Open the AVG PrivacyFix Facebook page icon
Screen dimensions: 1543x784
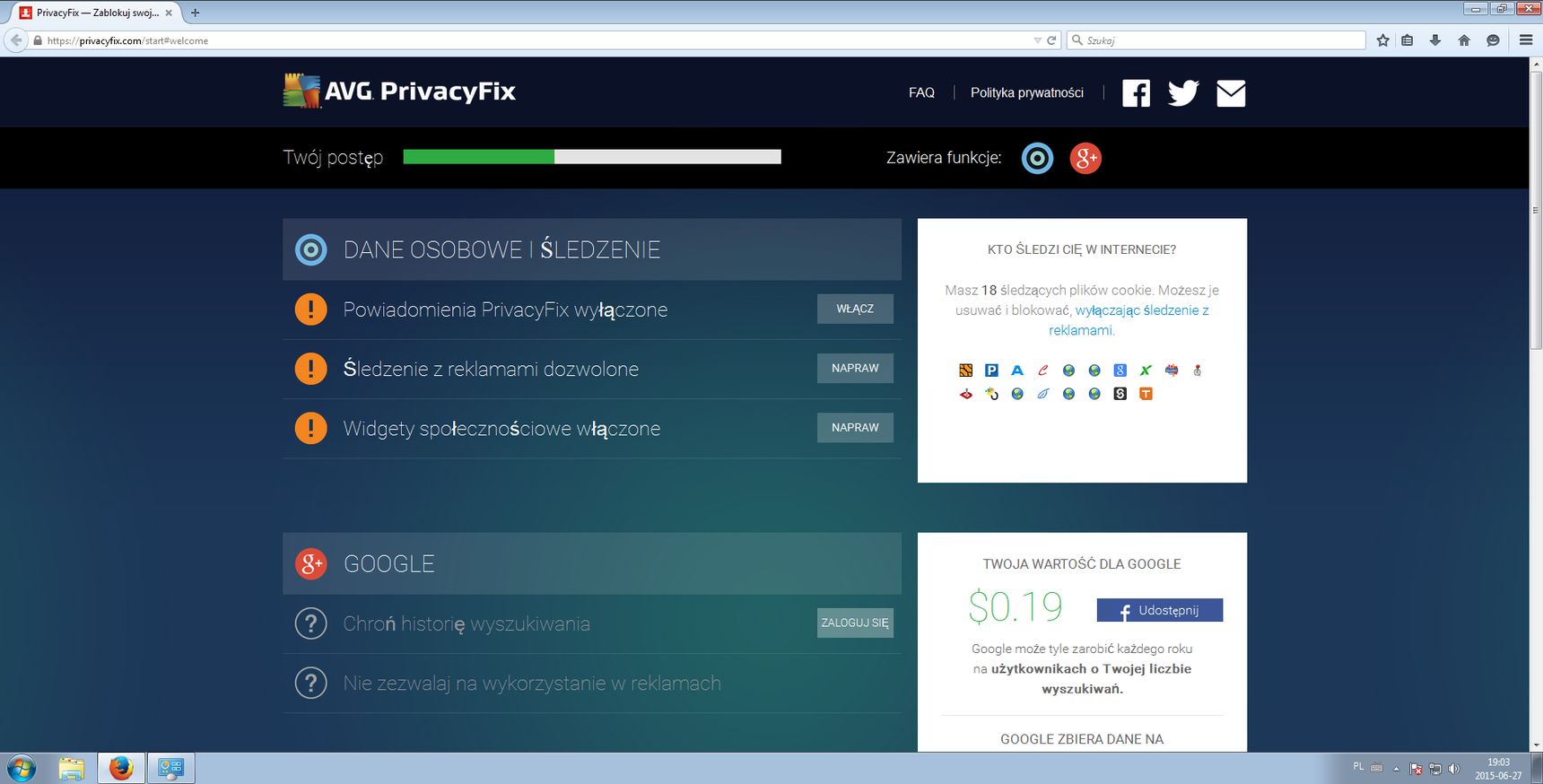coord(1136,93)
